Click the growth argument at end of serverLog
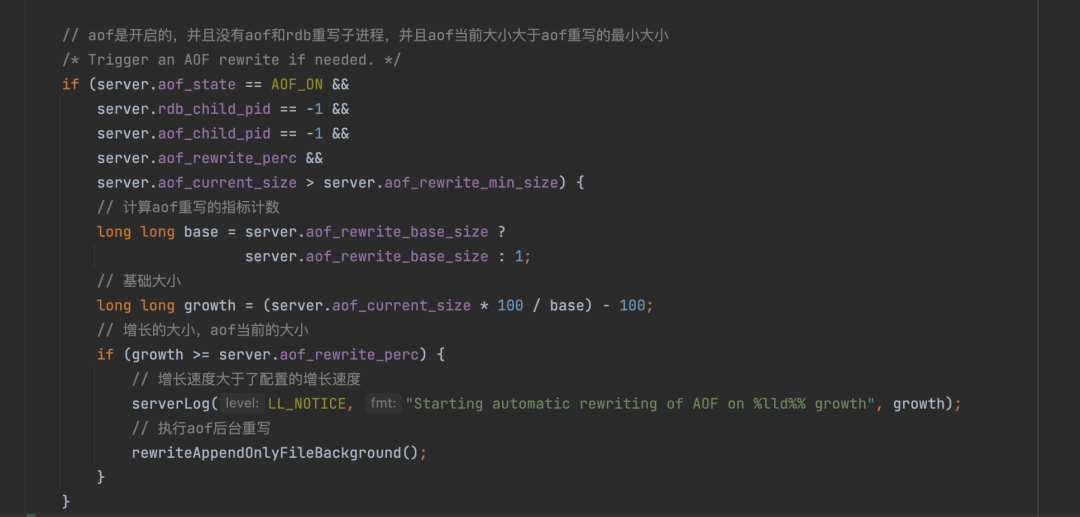The height and width of the screenshot is (517, 1080). (x=918, y=404)
